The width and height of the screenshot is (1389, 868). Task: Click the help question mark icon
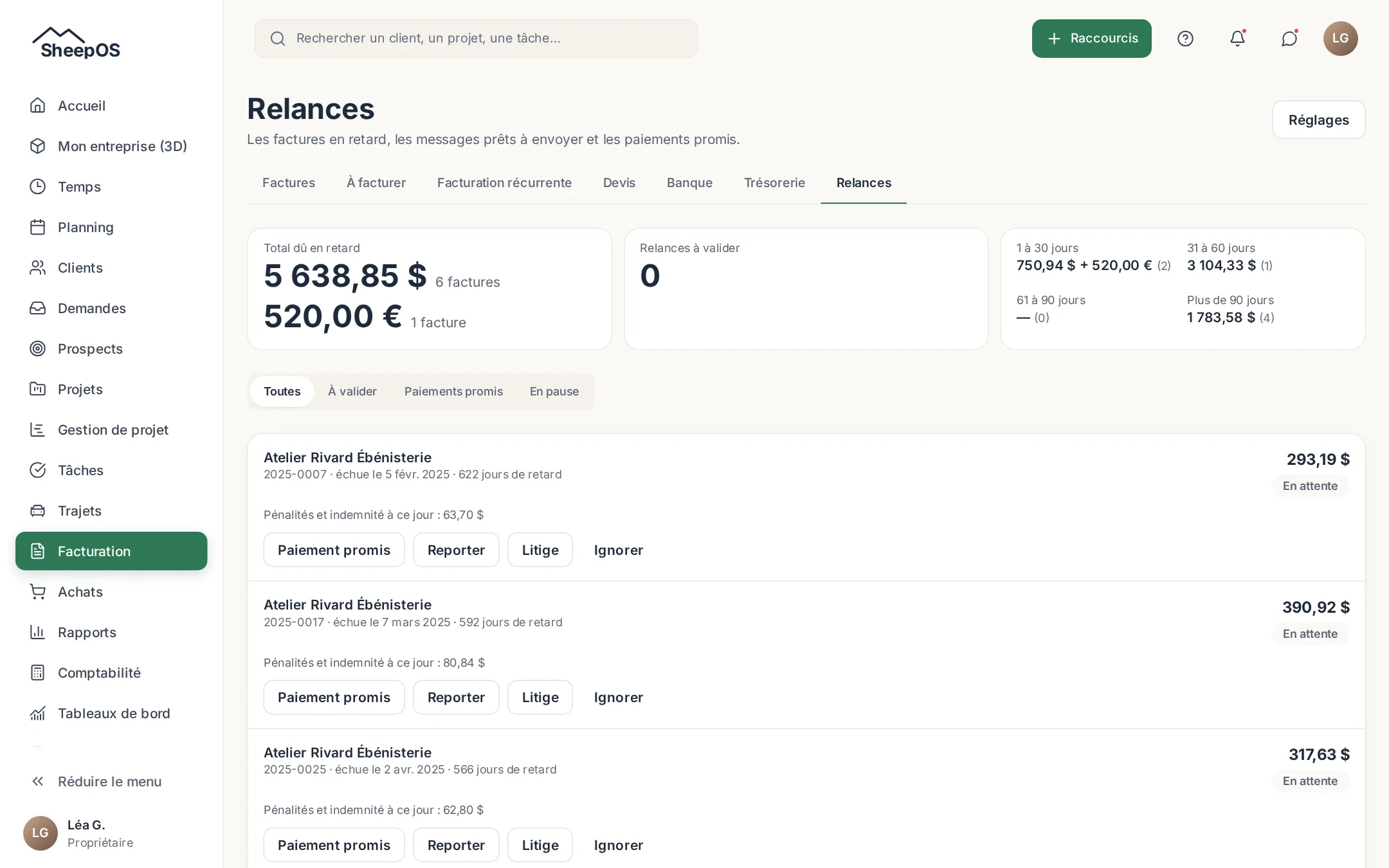(x=1185, y=39)
